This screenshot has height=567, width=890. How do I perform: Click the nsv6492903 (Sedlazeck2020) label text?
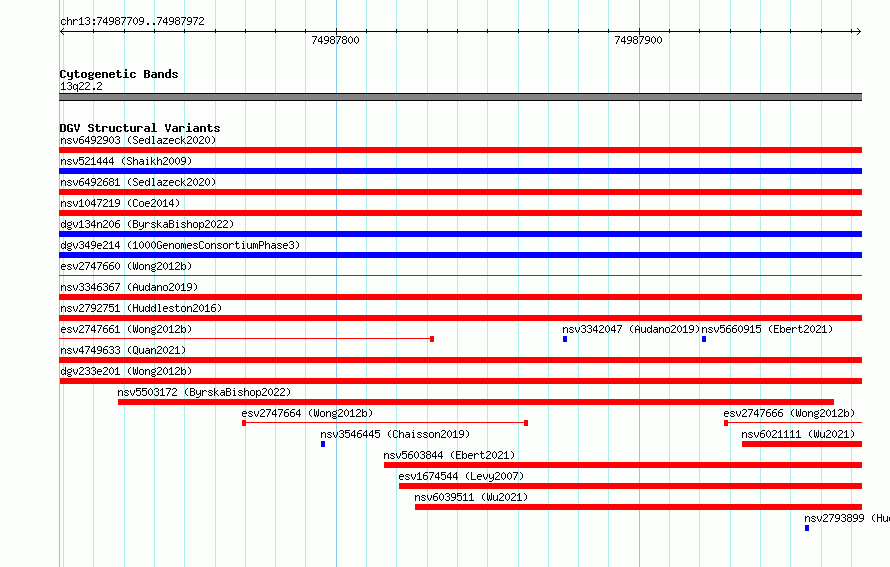(x=138, y=140)
